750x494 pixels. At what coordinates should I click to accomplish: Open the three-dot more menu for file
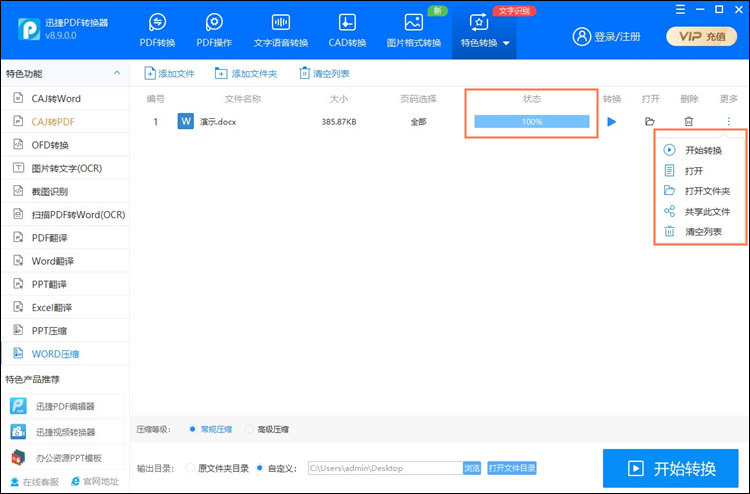(x=728, y=122)
